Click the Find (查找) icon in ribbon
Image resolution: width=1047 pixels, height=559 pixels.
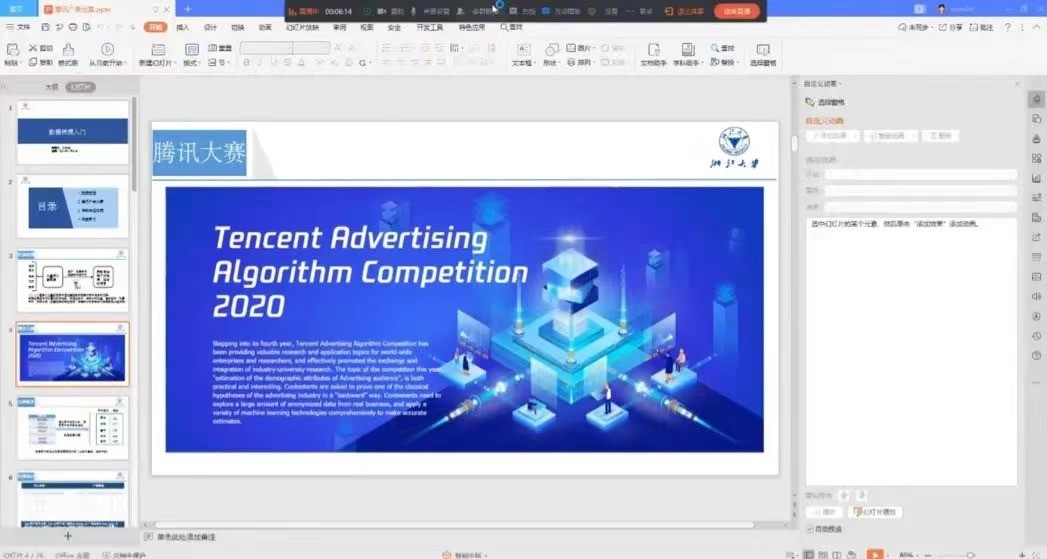[x=714, y=48]
